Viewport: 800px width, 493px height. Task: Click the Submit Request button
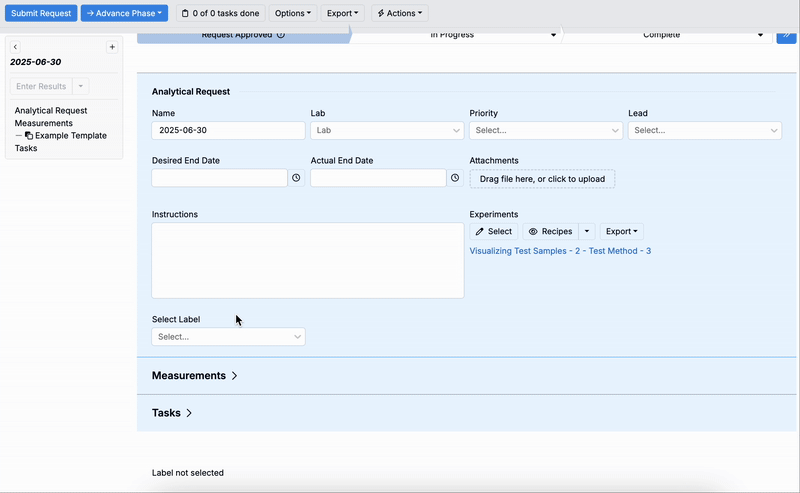pos(41,13)
